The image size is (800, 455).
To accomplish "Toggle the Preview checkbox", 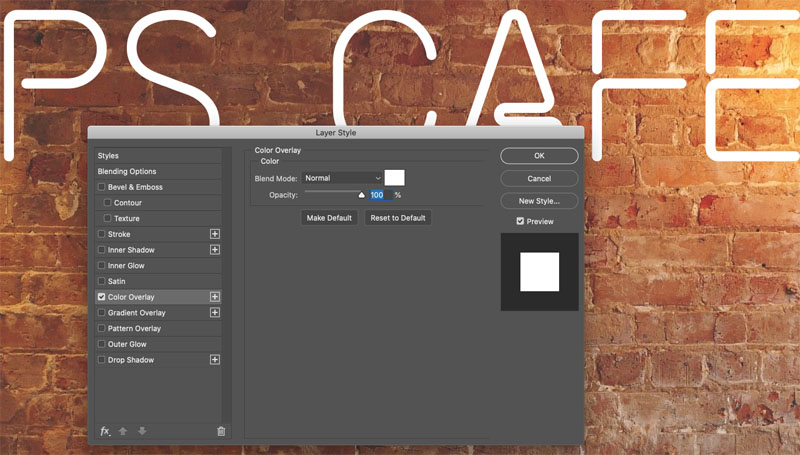I will pos(520,221).
